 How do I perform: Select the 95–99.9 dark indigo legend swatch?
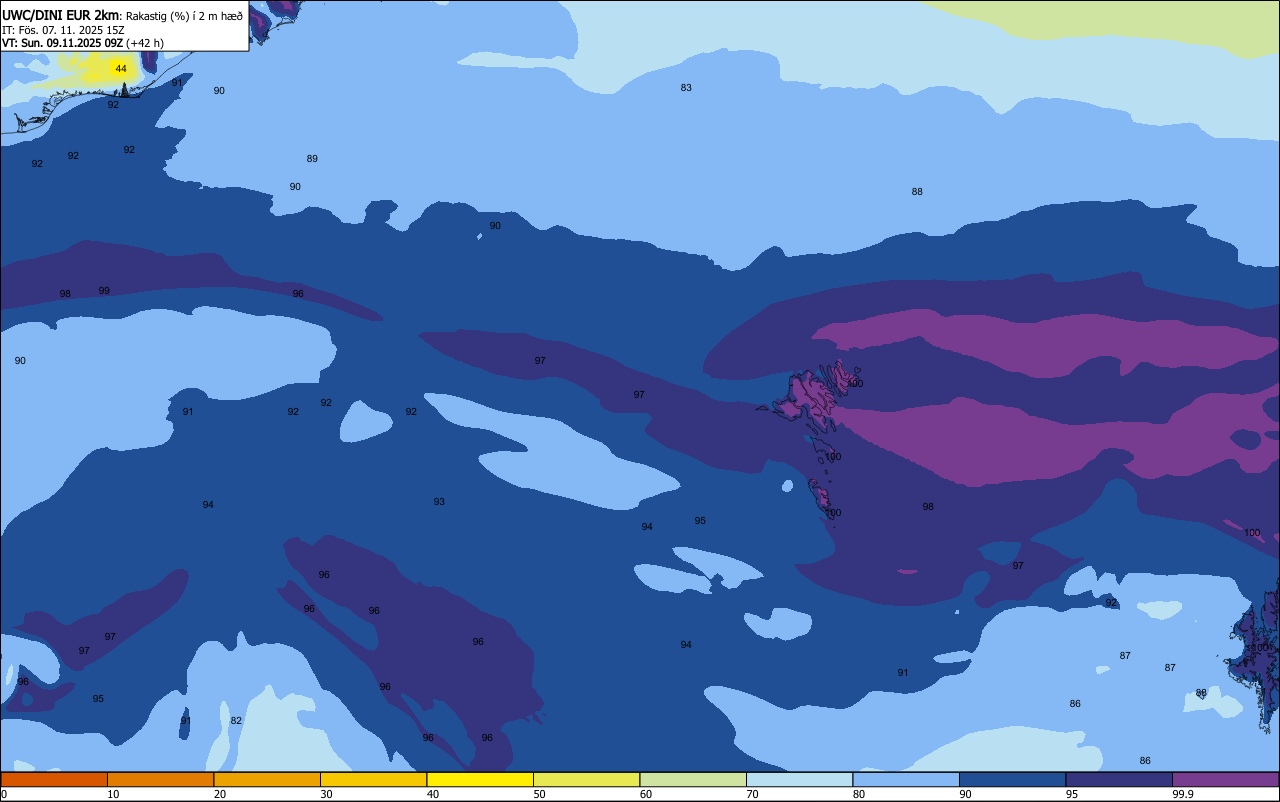[1119, 779]
